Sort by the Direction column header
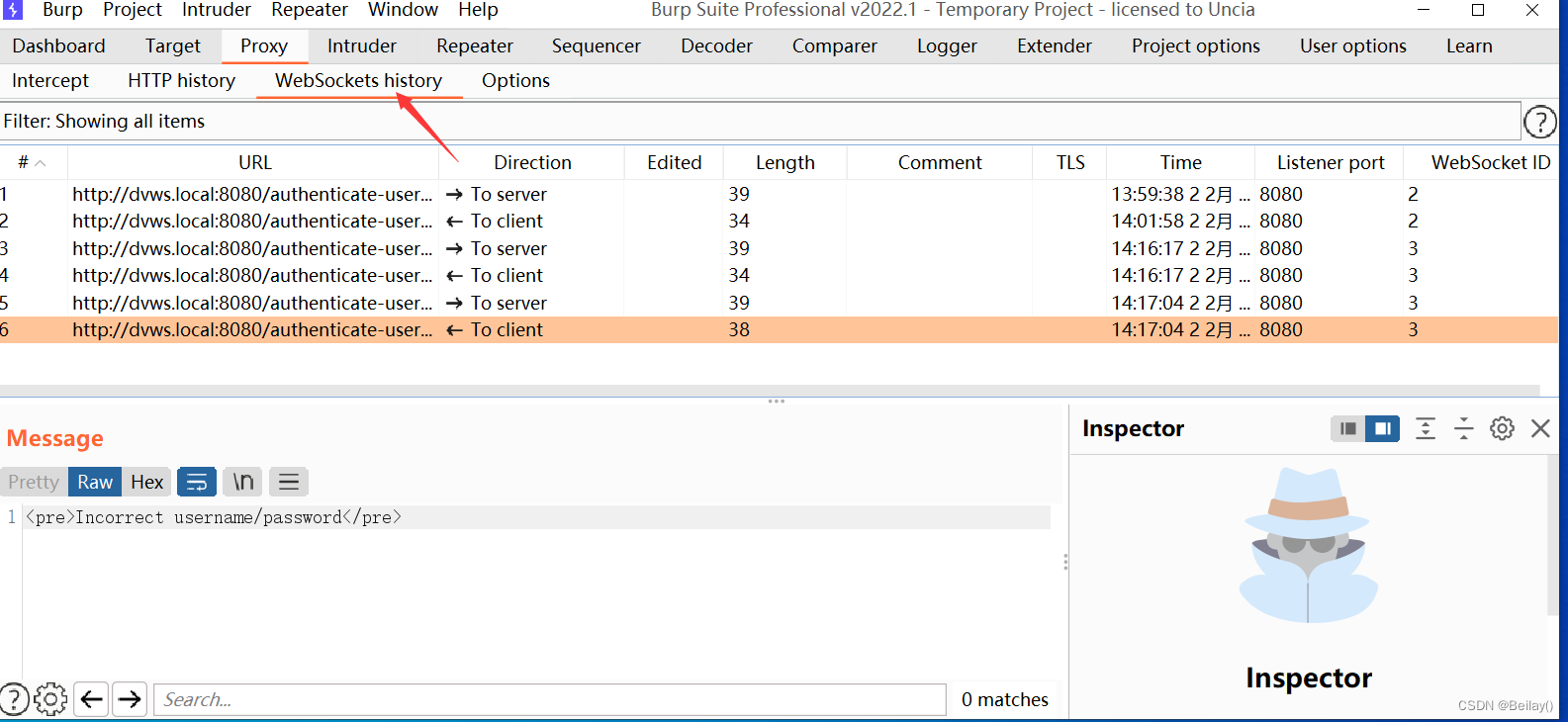The height and width of the screenshot is (722, 1568). tap(532, 162)
